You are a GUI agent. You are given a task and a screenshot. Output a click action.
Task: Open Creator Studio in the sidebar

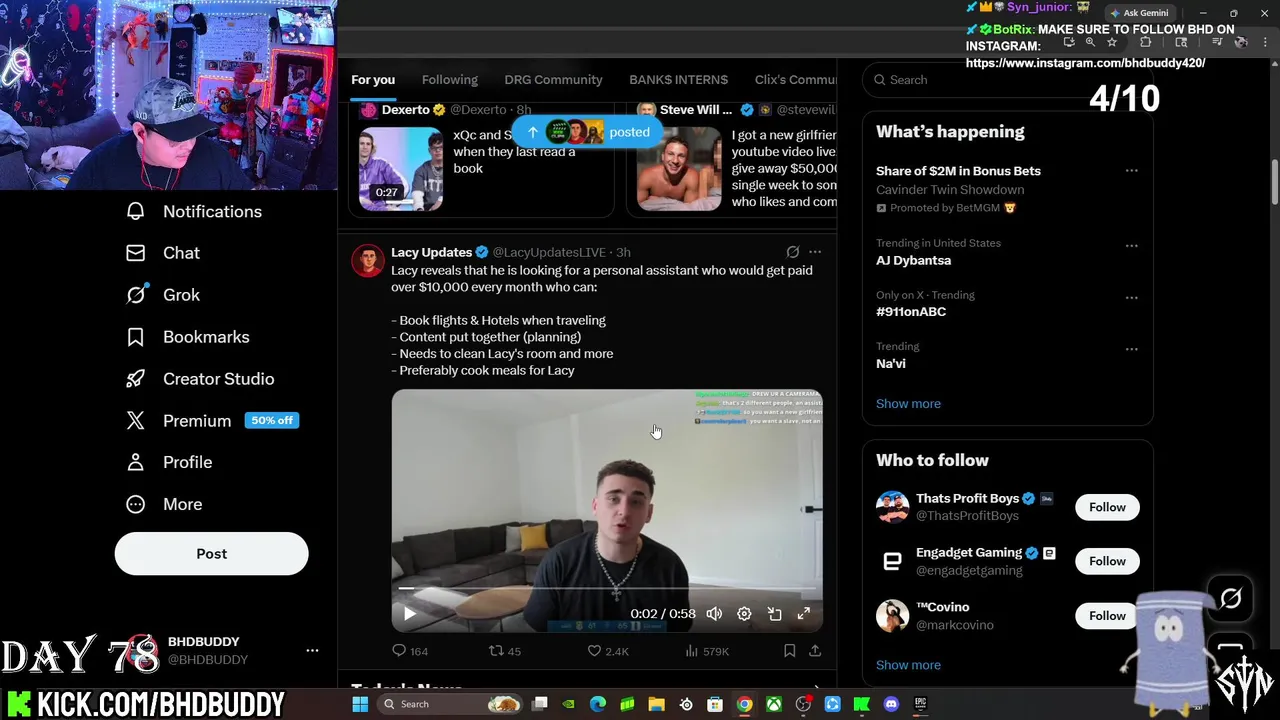click(x=199, y=379)
